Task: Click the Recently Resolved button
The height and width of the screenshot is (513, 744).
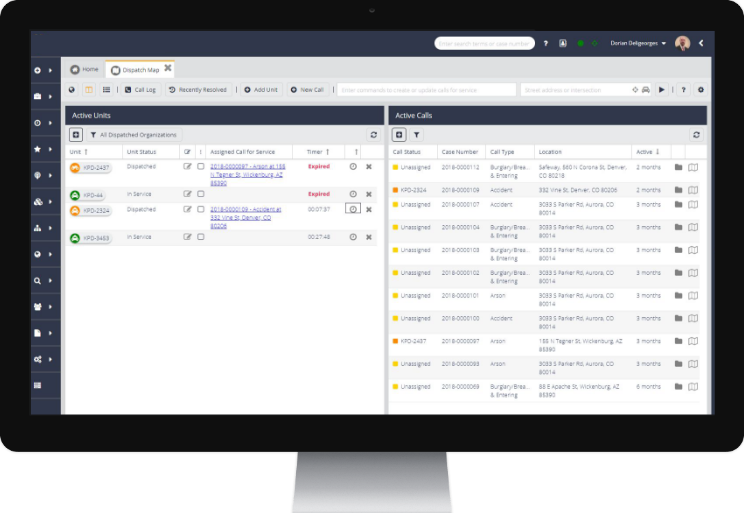Action: pyautogui.click(x=198, y=90)
